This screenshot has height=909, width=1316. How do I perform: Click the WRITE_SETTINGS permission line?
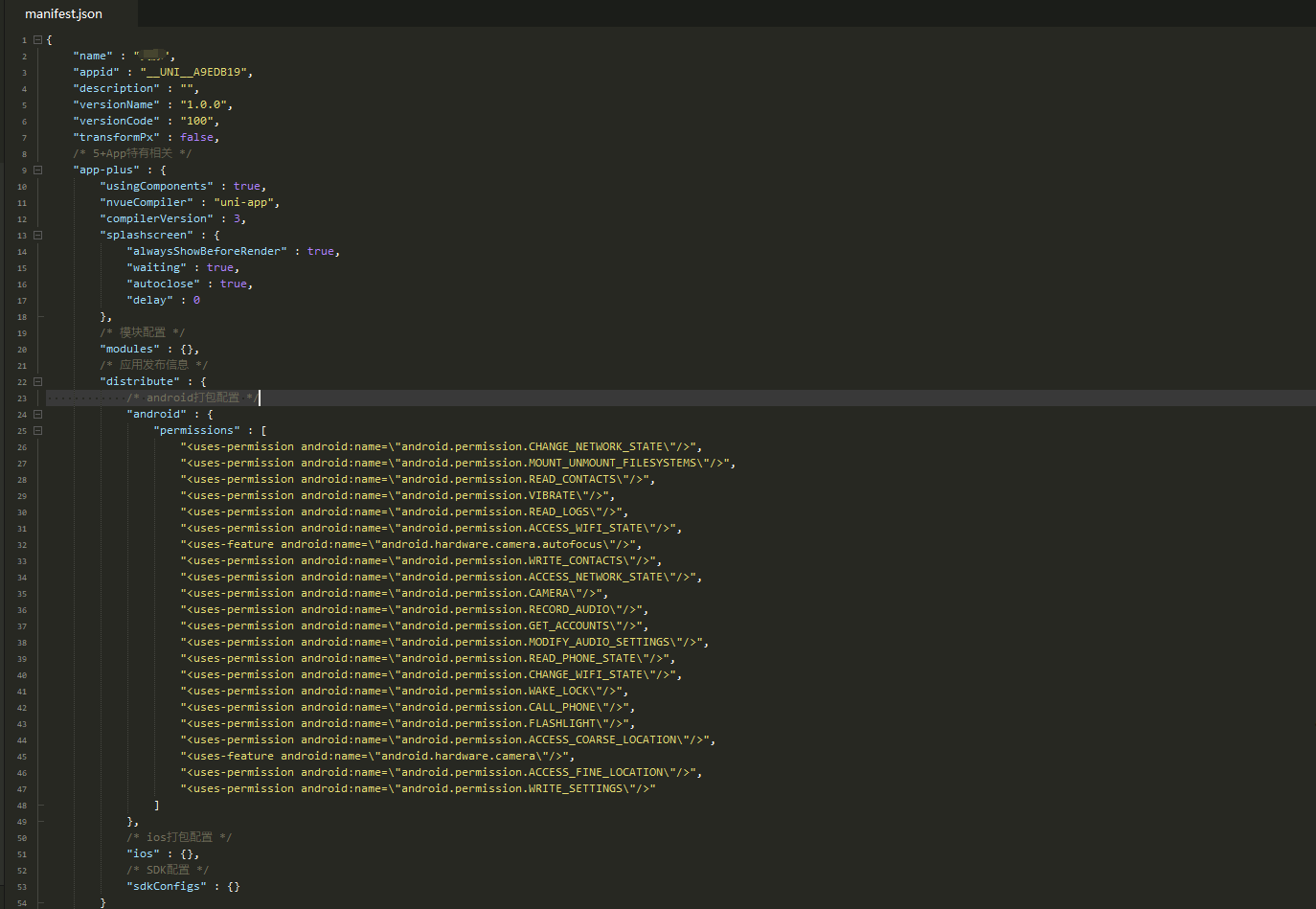pos(418,788)
